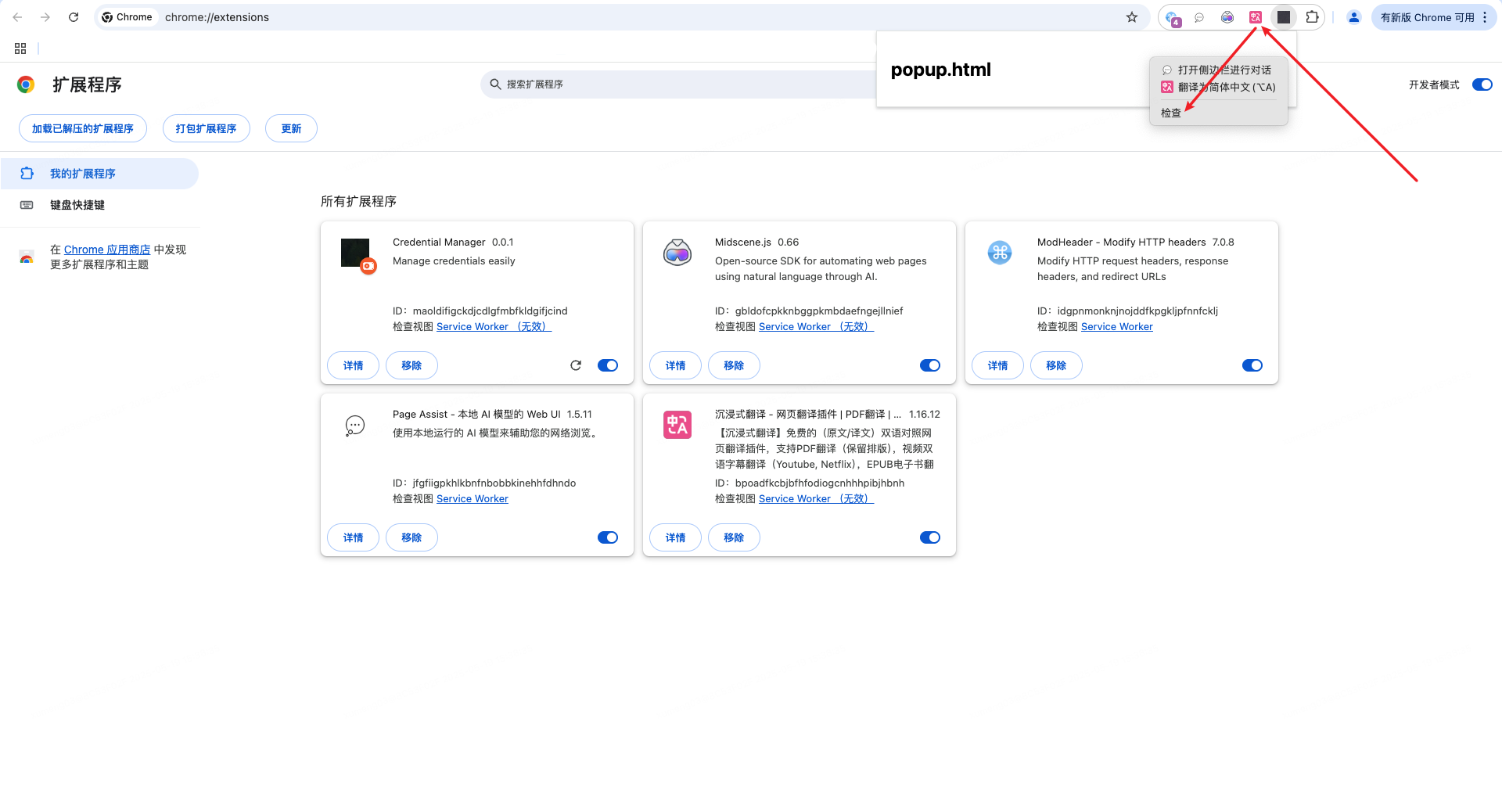The image size is (1502, 812).
Task: Open the Chrome profile avatar
Action: (x=1354, y=17)
